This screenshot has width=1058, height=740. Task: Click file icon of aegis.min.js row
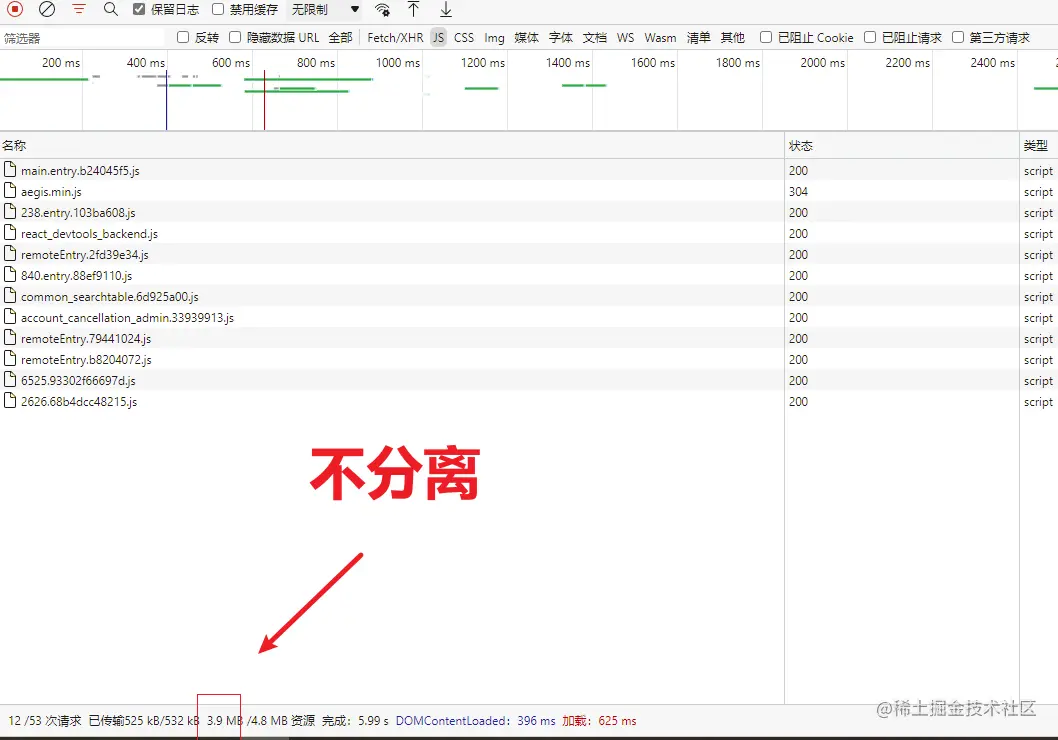(x=9, y=190)
